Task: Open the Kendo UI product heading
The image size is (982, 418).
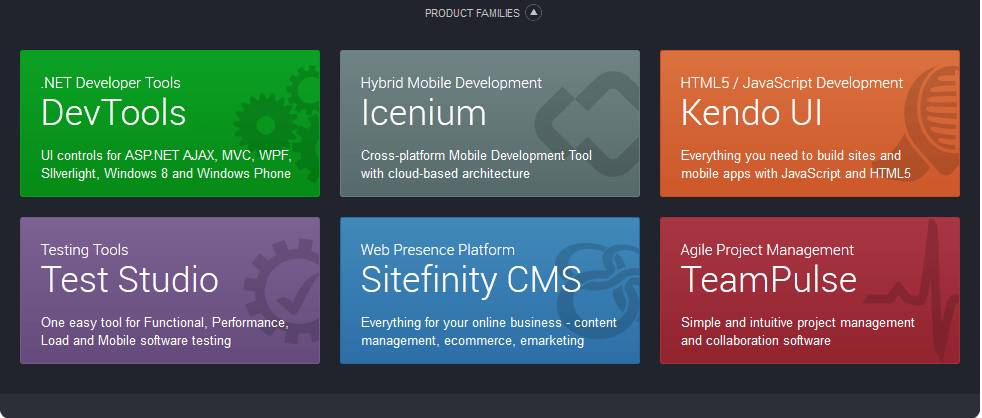Action: click(x=752, y=113)
